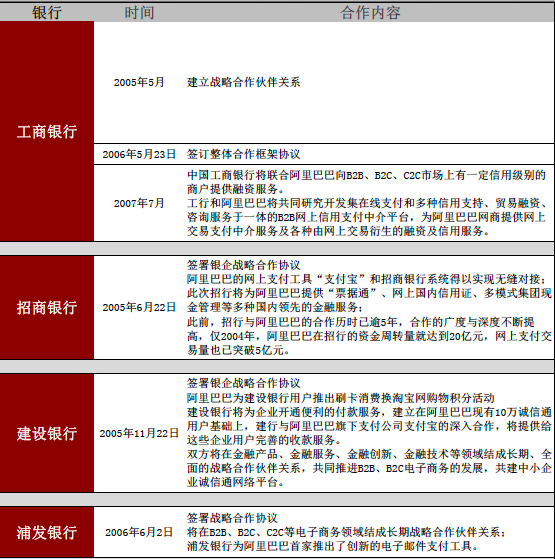This screenshot has height=559, width=555.
Task: Select the 招商银行 bank cell
Action: [x=47, y=307]
